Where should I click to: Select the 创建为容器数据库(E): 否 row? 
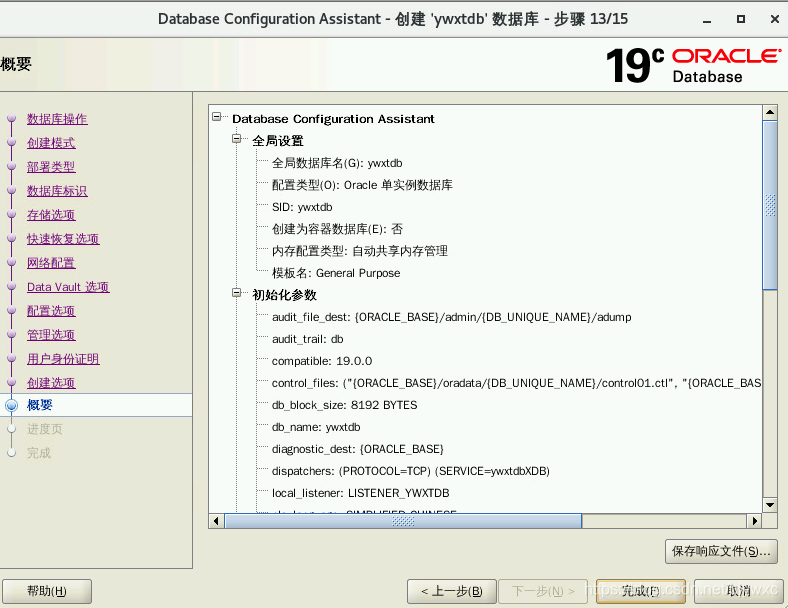pyautogui.click(x=337, y=229)
